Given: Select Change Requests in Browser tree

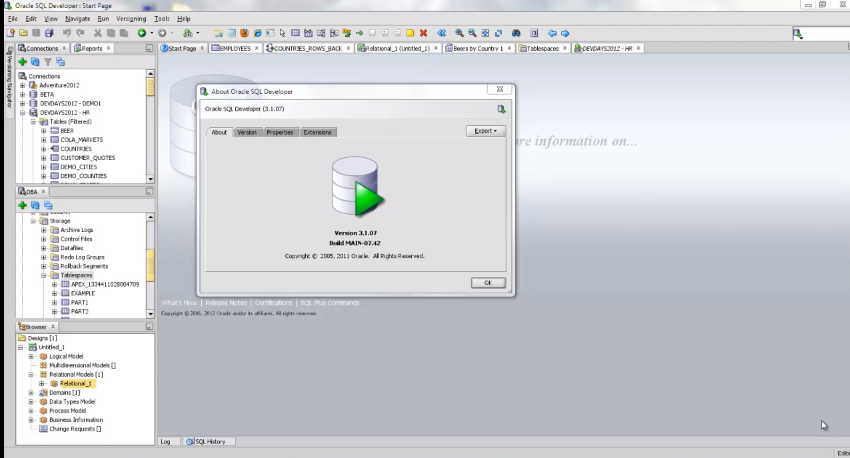Looking at the screenshot, I should 75,429.
